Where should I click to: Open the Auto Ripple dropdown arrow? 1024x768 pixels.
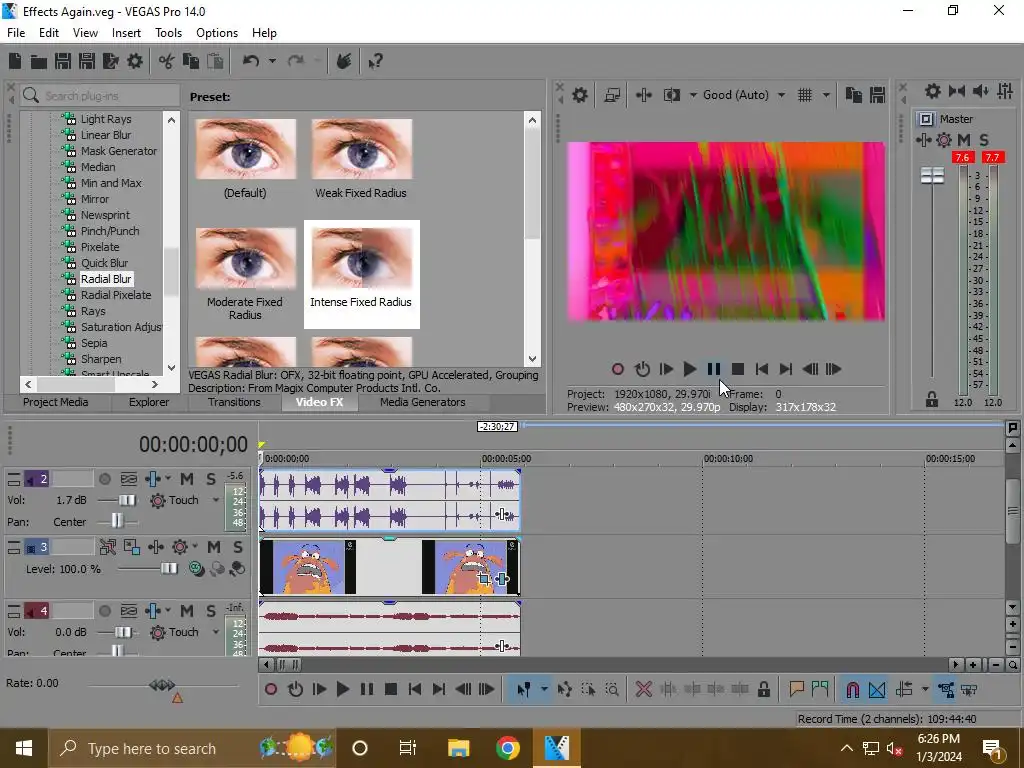(925, 689)
